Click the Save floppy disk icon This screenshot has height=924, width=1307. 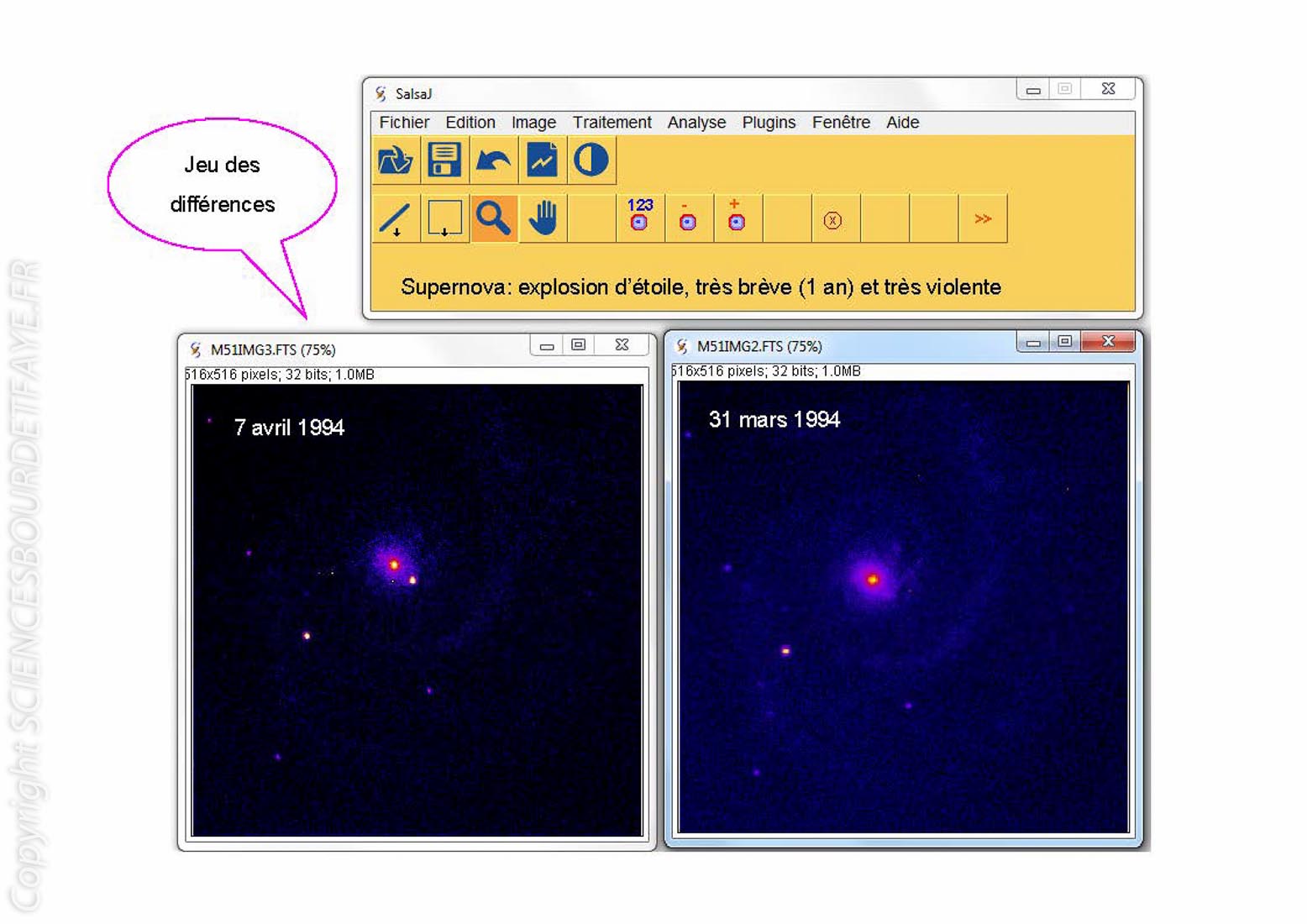pos(444,160)
